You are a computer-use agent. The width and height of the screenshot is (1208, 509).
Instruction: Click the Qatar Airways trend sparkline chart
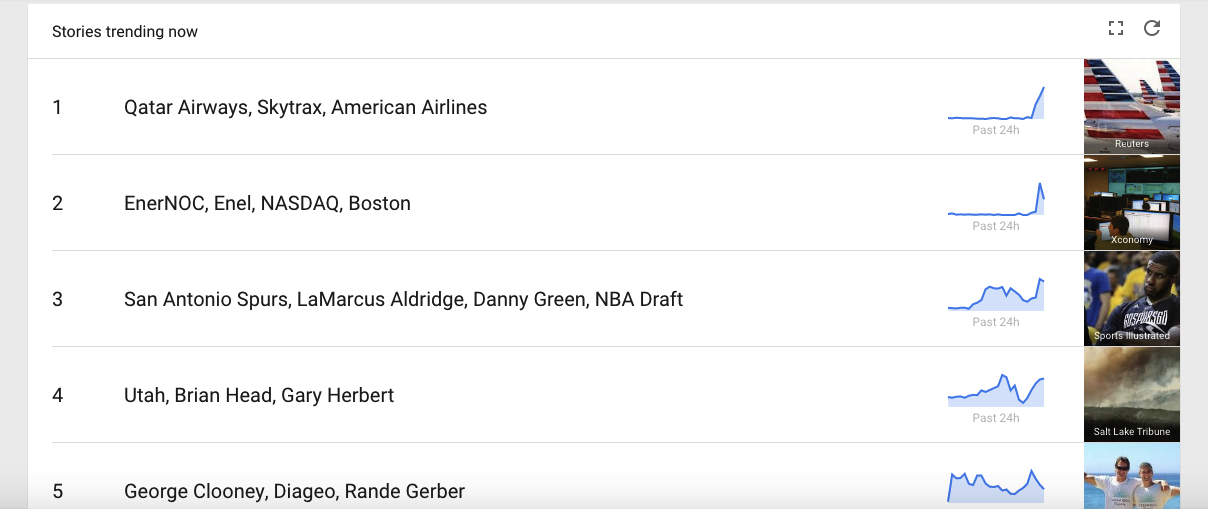tap(996, 103)
